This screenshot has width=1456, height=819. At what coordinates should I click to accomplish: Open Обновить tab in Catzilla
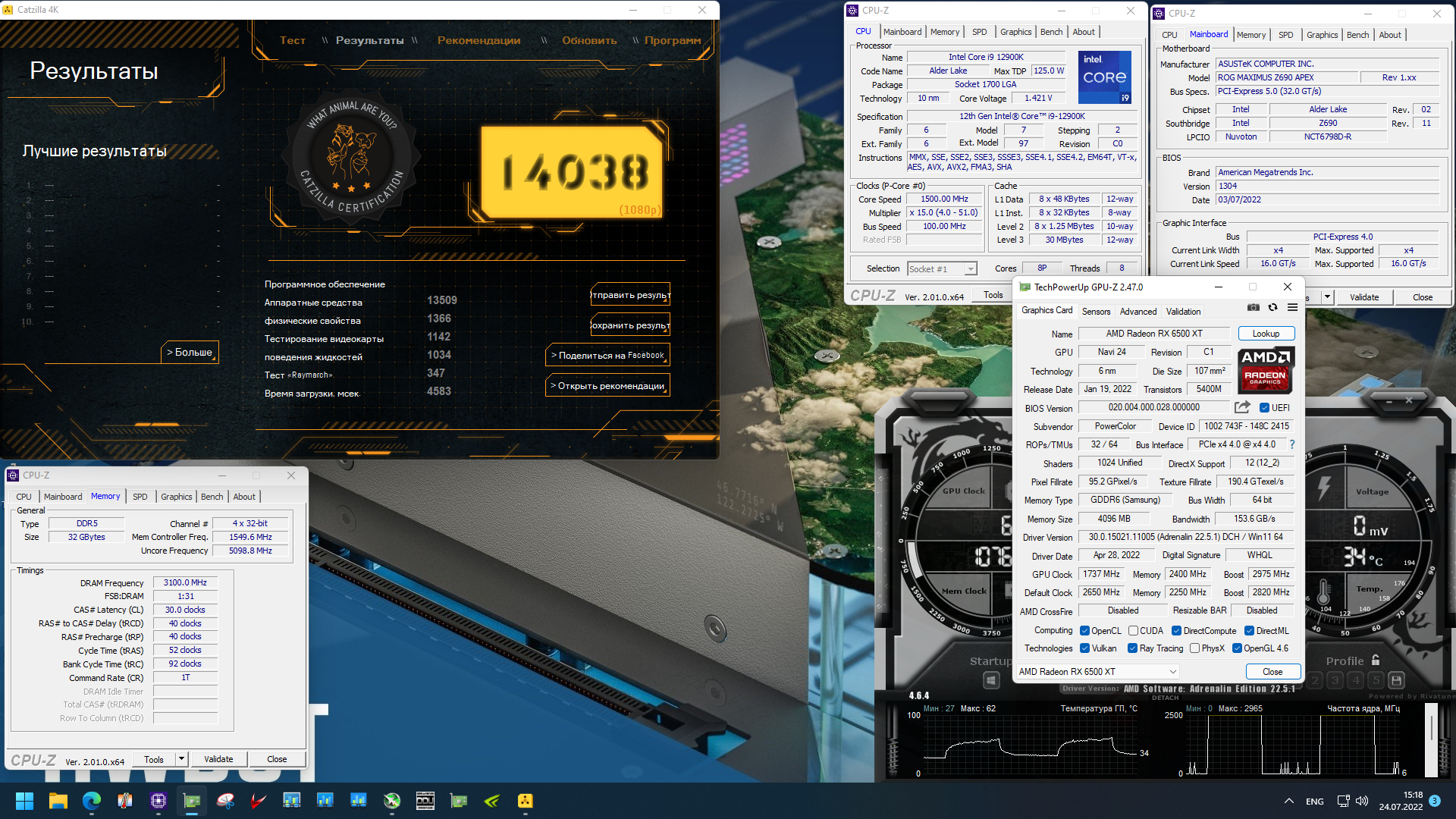pos(589,41)
